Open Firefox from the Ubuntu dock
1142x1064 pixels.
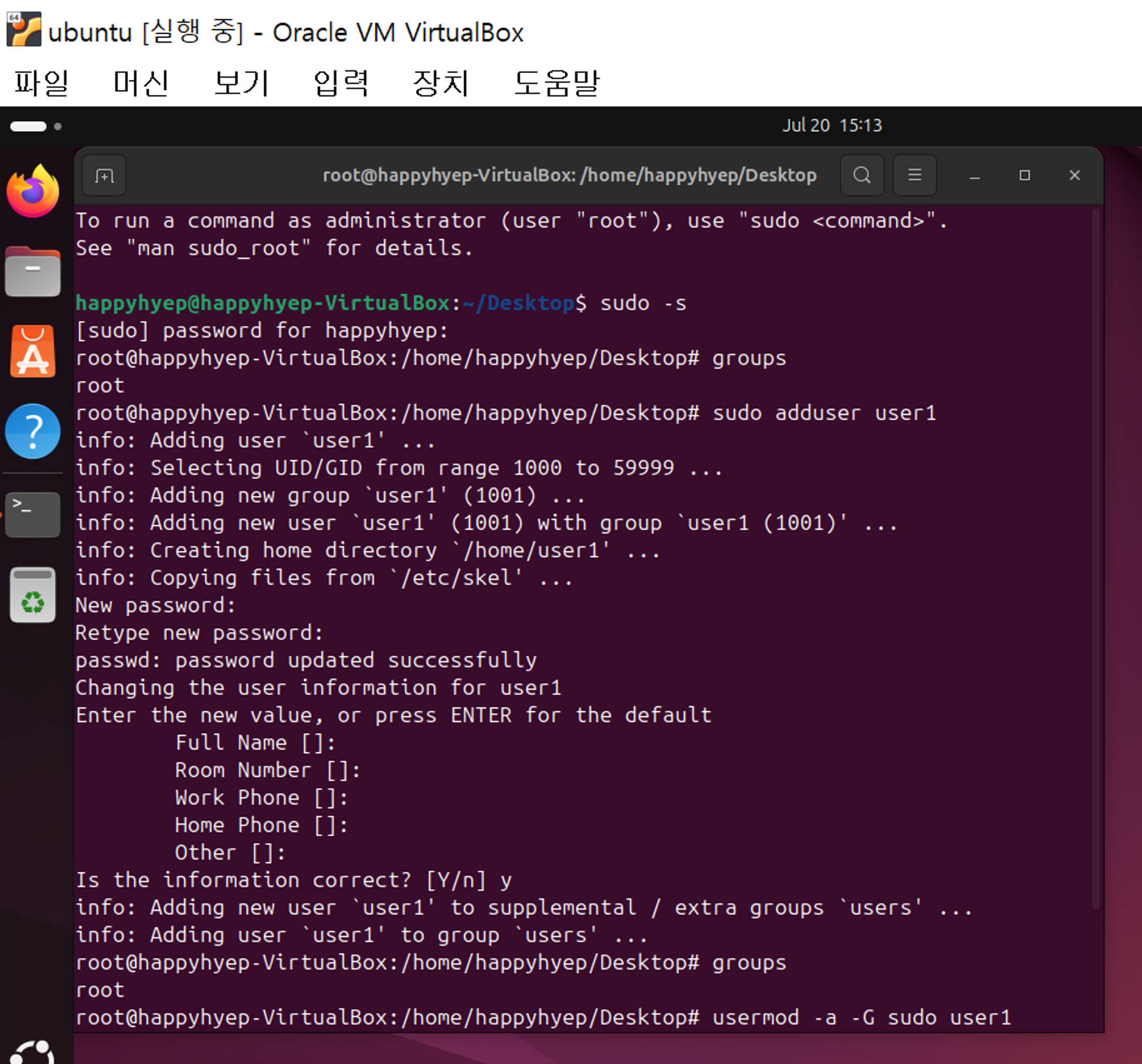coord(33,191)
